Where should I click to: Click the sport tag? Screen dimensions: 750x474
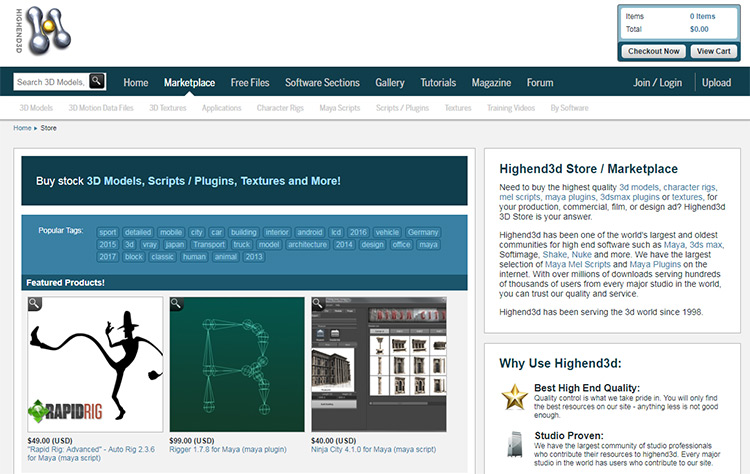(x=108, y=232)
